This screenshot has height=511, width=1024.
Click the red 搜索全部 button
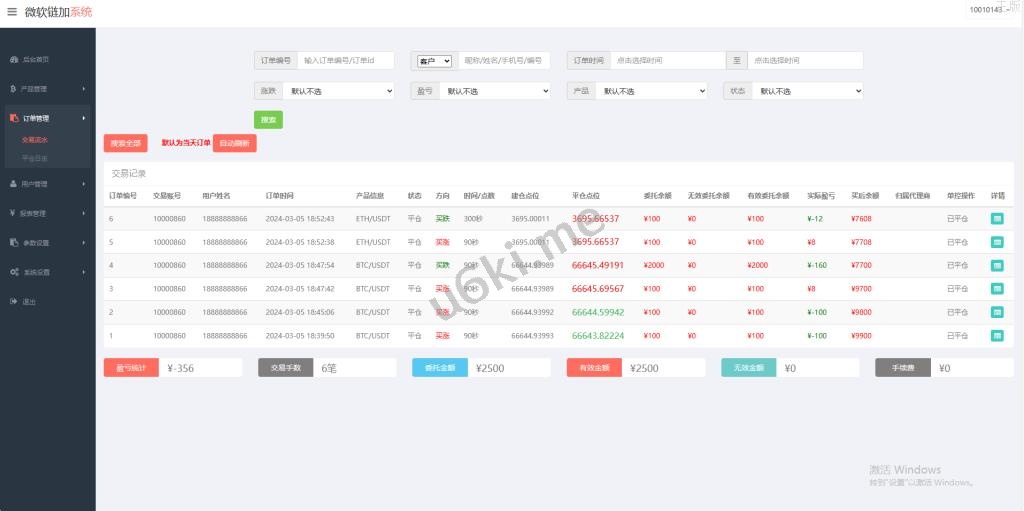coord(125,143)
